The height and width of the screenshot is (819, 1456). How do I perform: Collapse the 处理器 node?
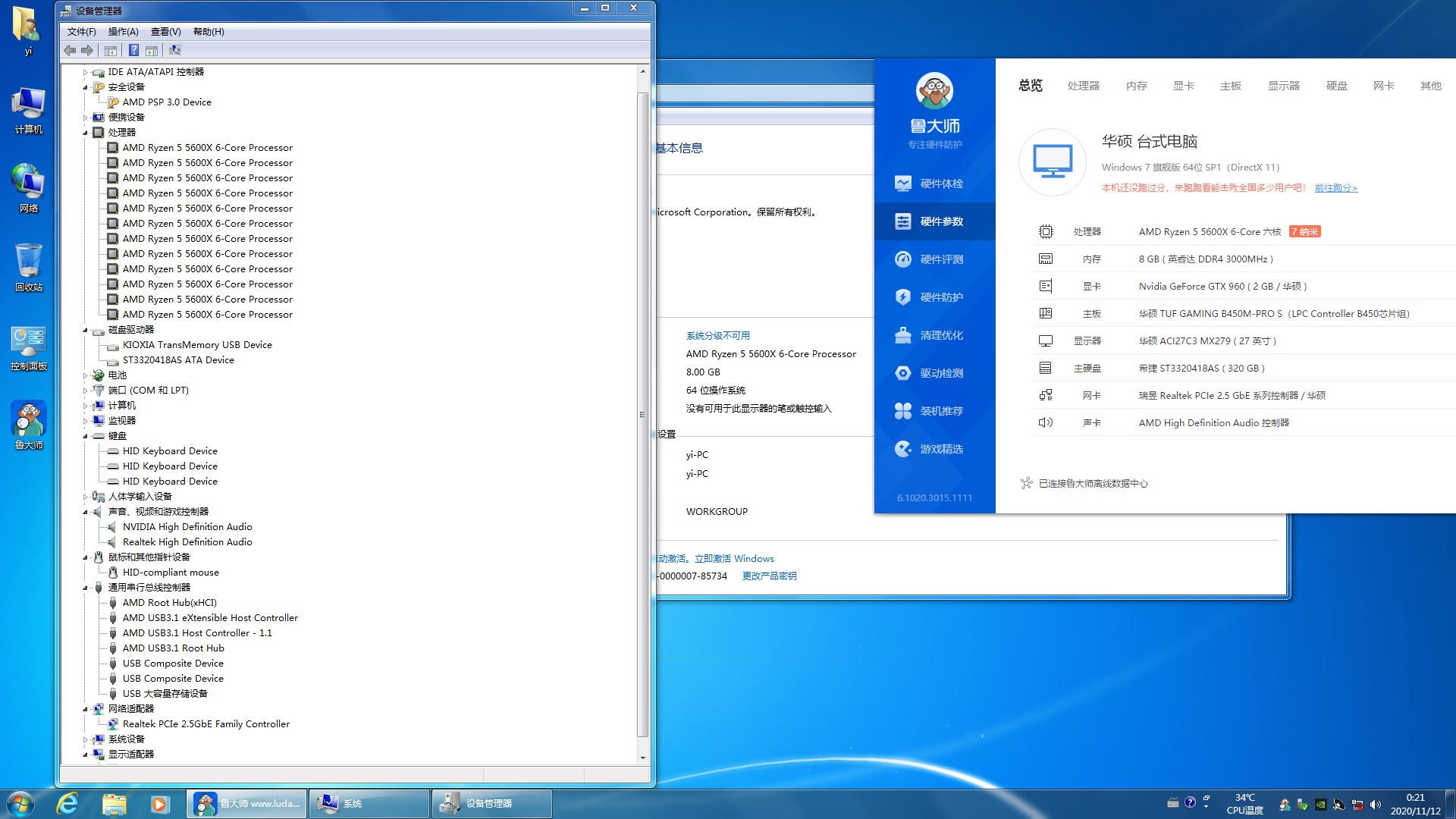coord(85,133)
